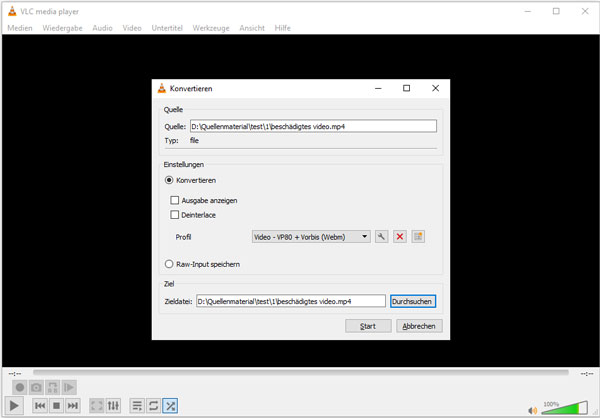Open the Audio menu

(x=103, y=28)
